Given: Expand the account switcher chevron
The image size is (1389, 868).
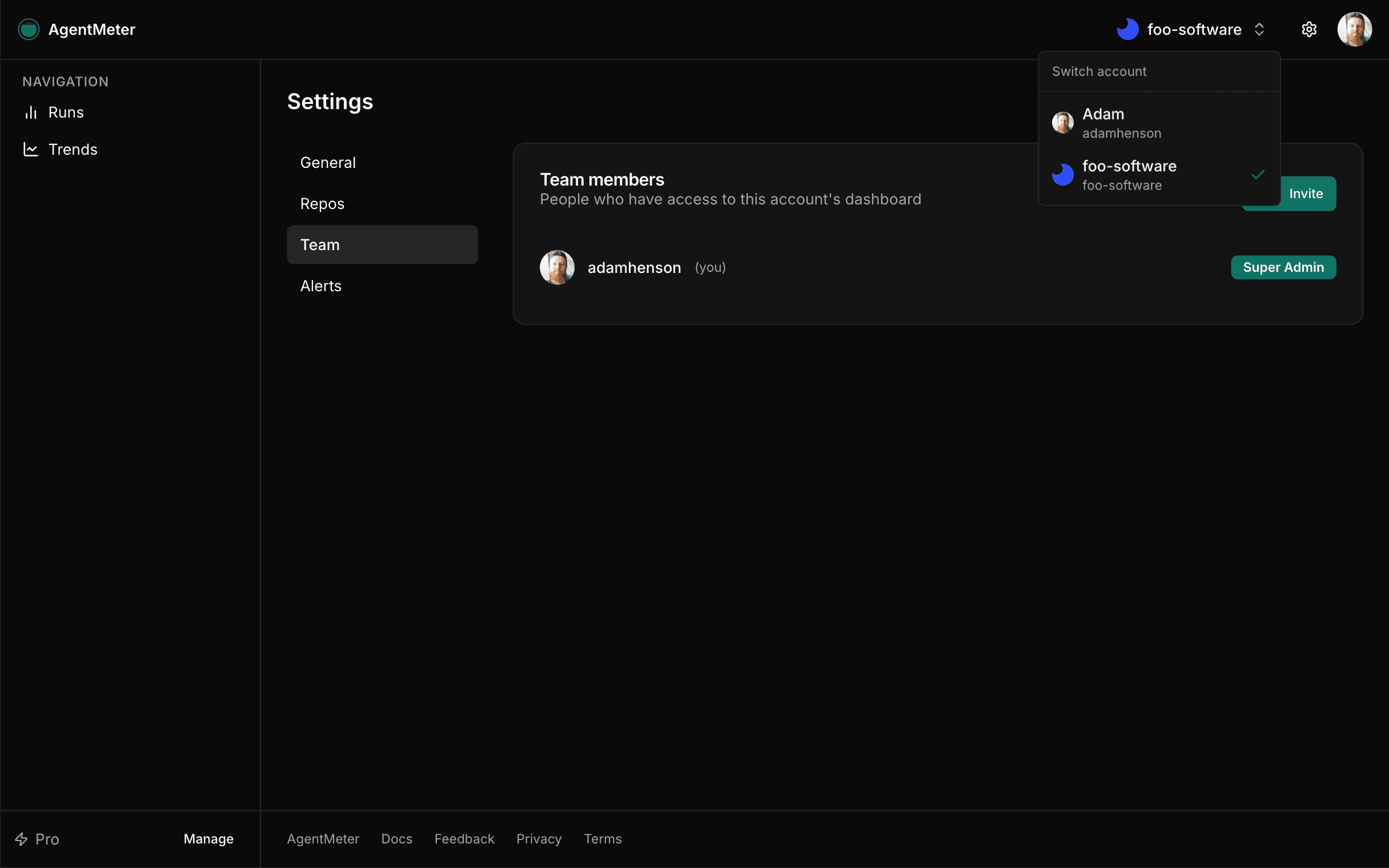Looking at the screenshot, I should point(1259,29).
